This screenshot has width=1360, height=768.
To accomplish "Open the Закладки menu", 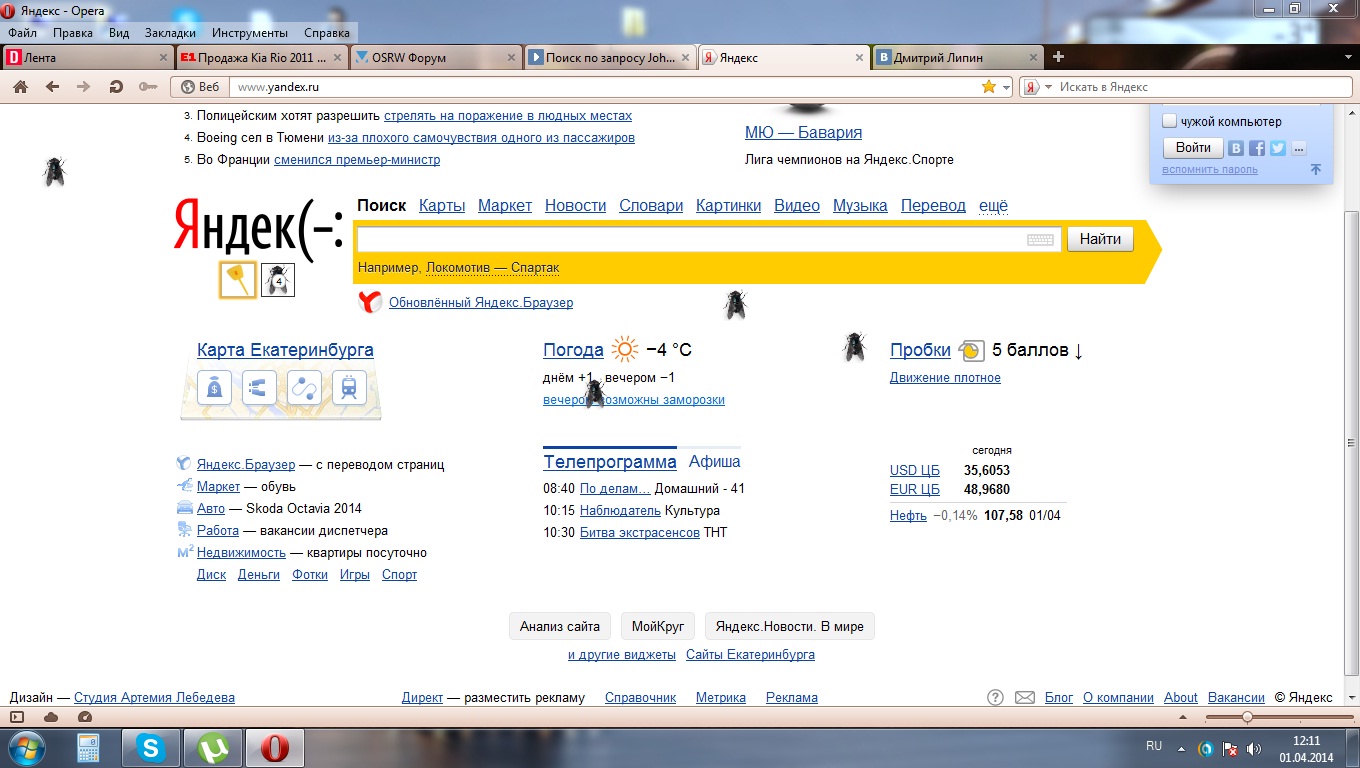I will pyautogui.click(x=170, y=32).
